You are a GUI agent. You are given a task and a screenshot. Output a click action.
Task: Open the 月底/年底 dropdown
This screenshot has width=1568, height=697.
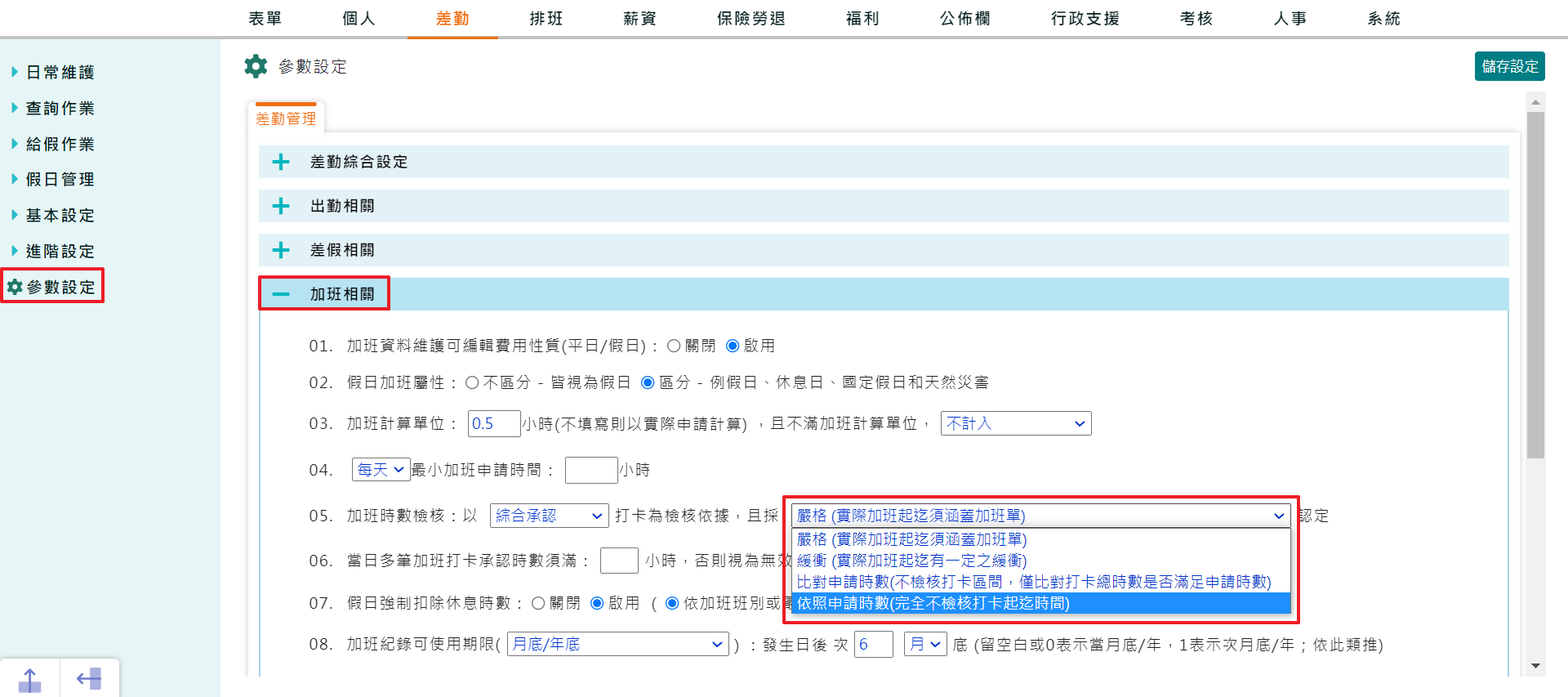click(618, 644)
